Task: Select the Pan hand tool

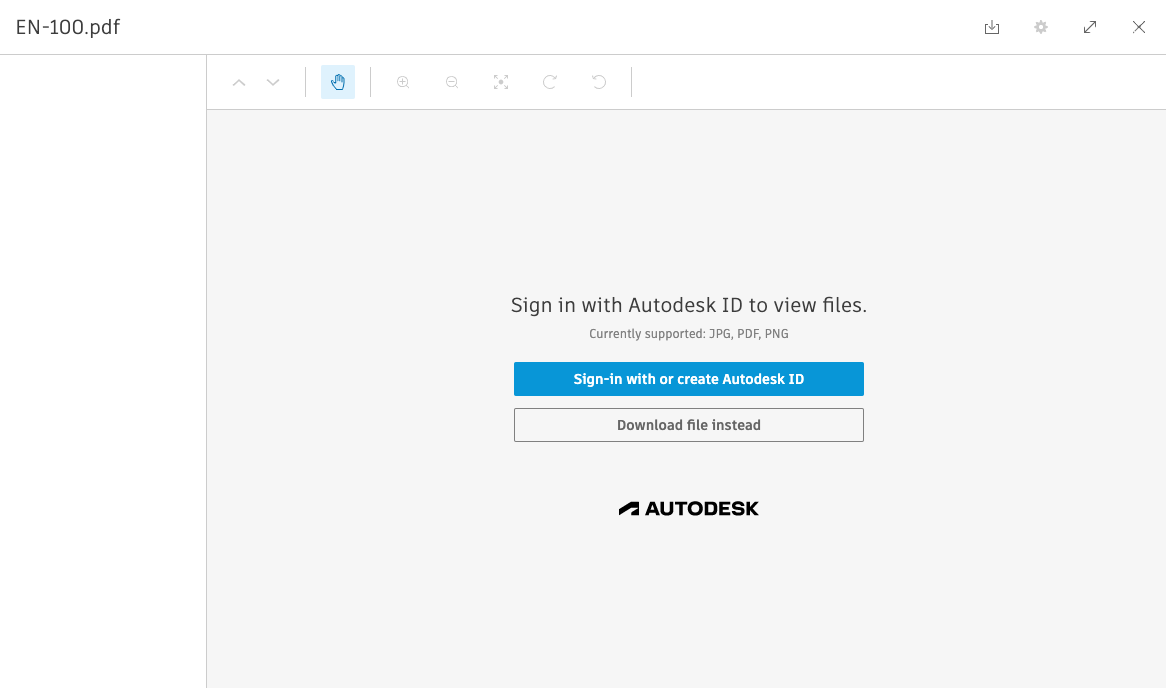Action: click(338, 82)
